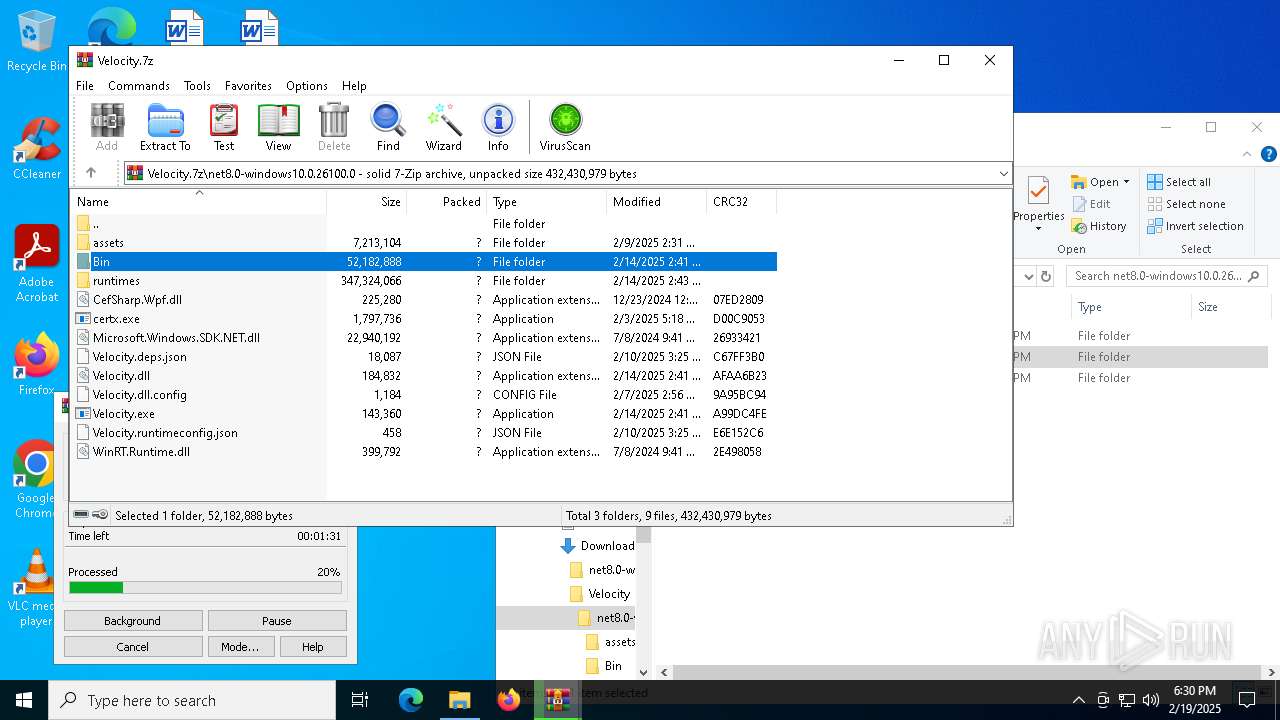The width and height of the screenshot is (1280, 720).
Task: Select the assets folder row
Action: [424, 243]
